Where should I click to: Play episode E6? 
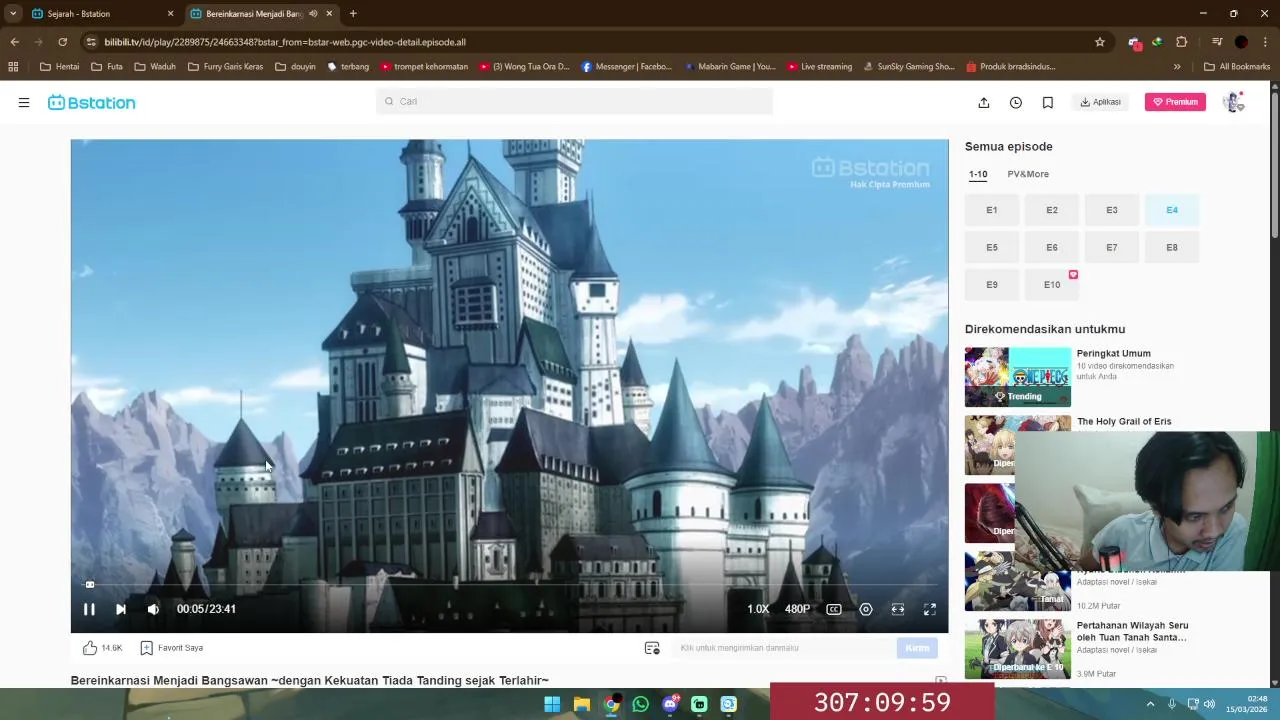pyautogui.click(x=1052, y=247)
